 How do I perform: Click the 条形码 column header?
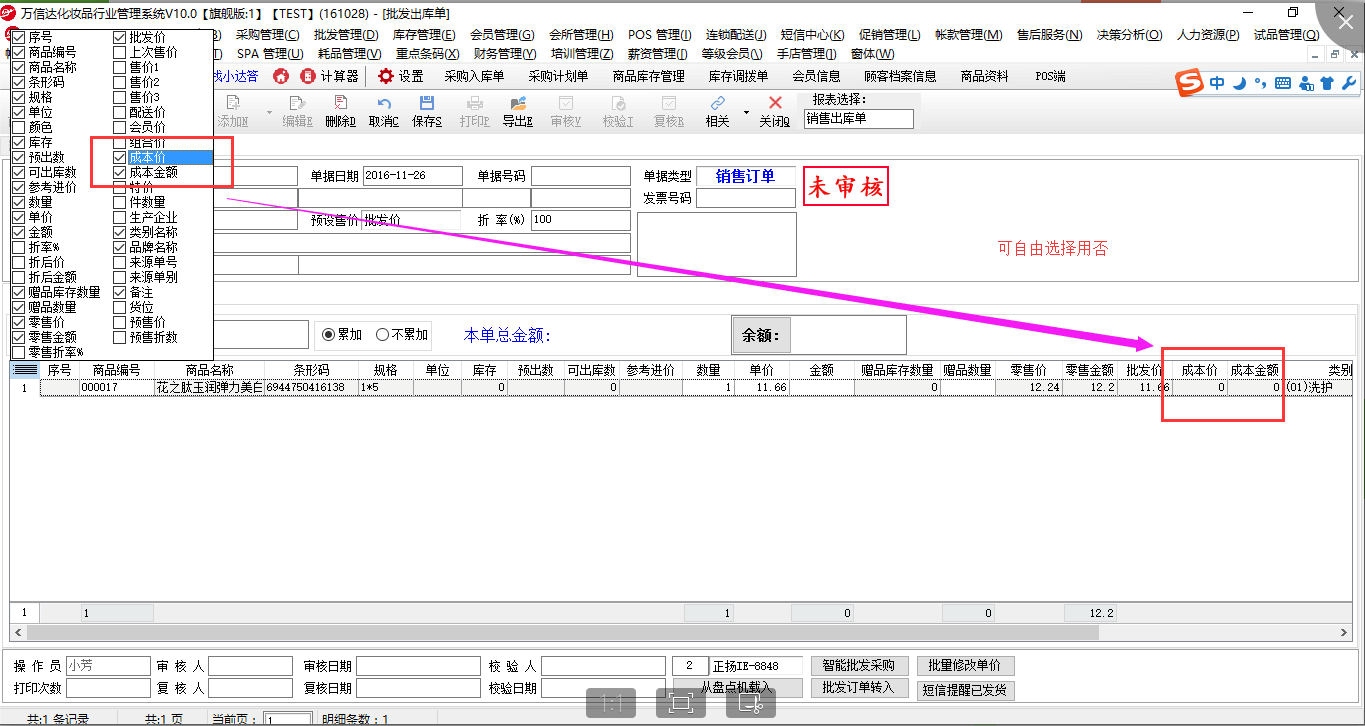click(311, 370)
